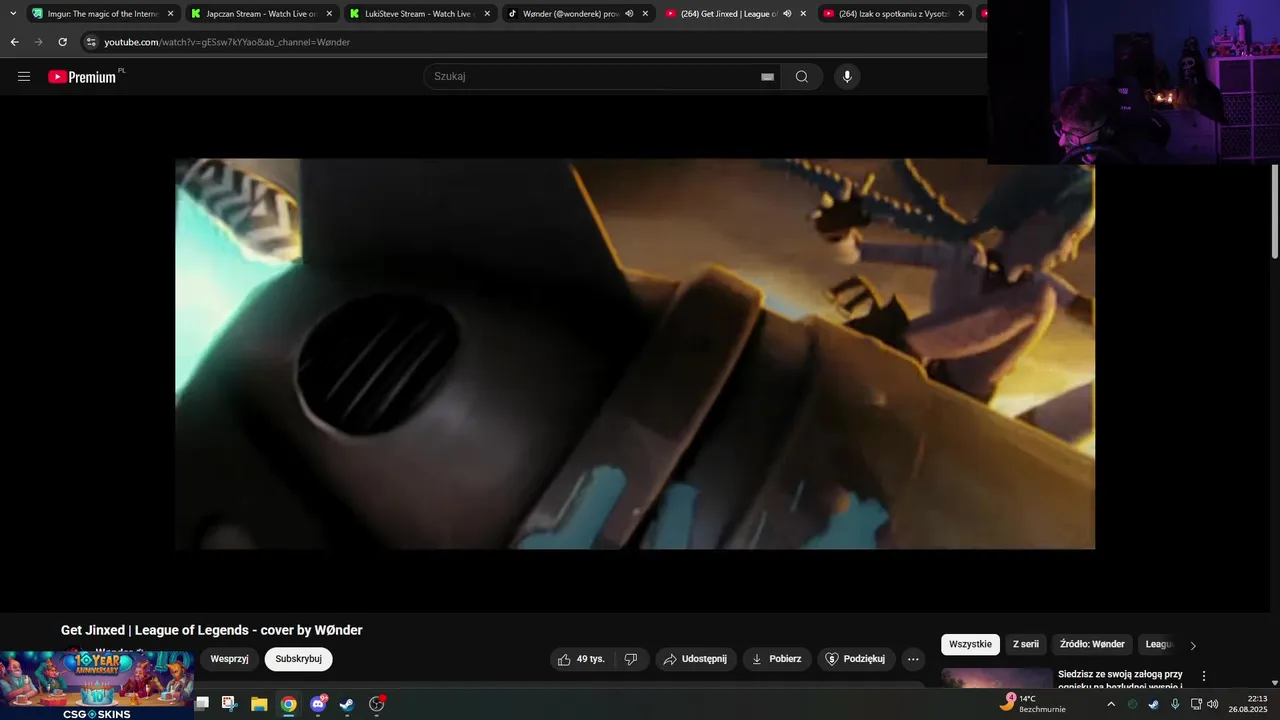This screenshot has height=720, width=1280.
Task: Open File Explorer from taskbar
Action: 259,704
